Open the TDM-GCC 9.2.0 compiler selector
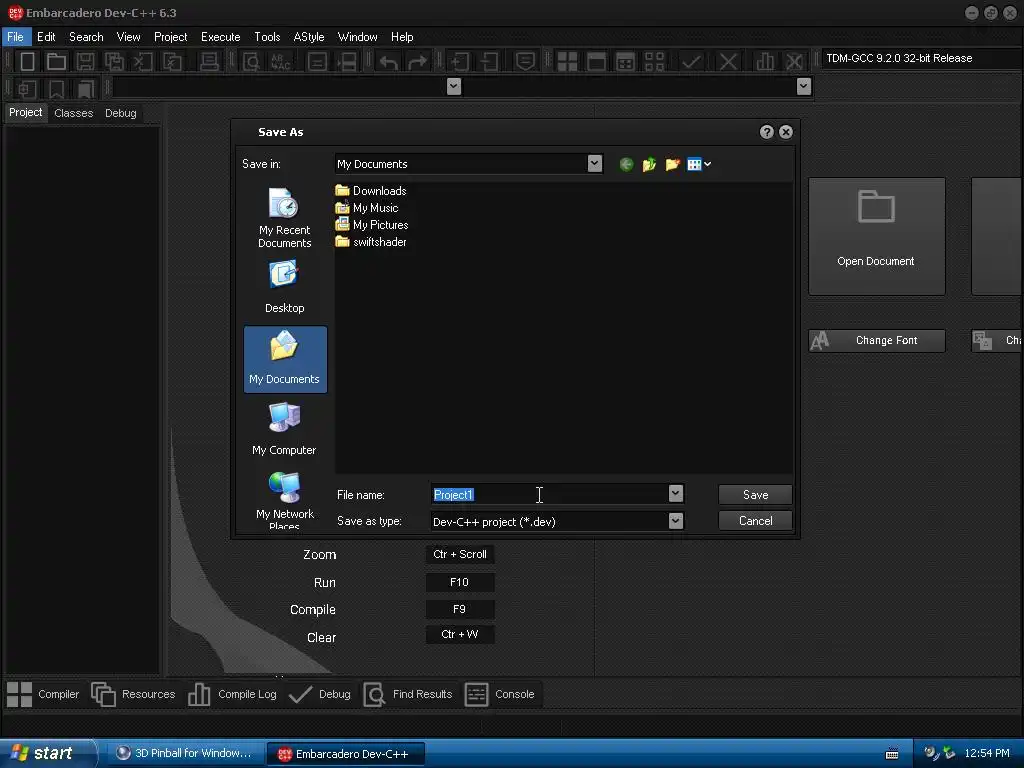The width and height of the screenshot is (1024, 768). [x=921, y=58]
